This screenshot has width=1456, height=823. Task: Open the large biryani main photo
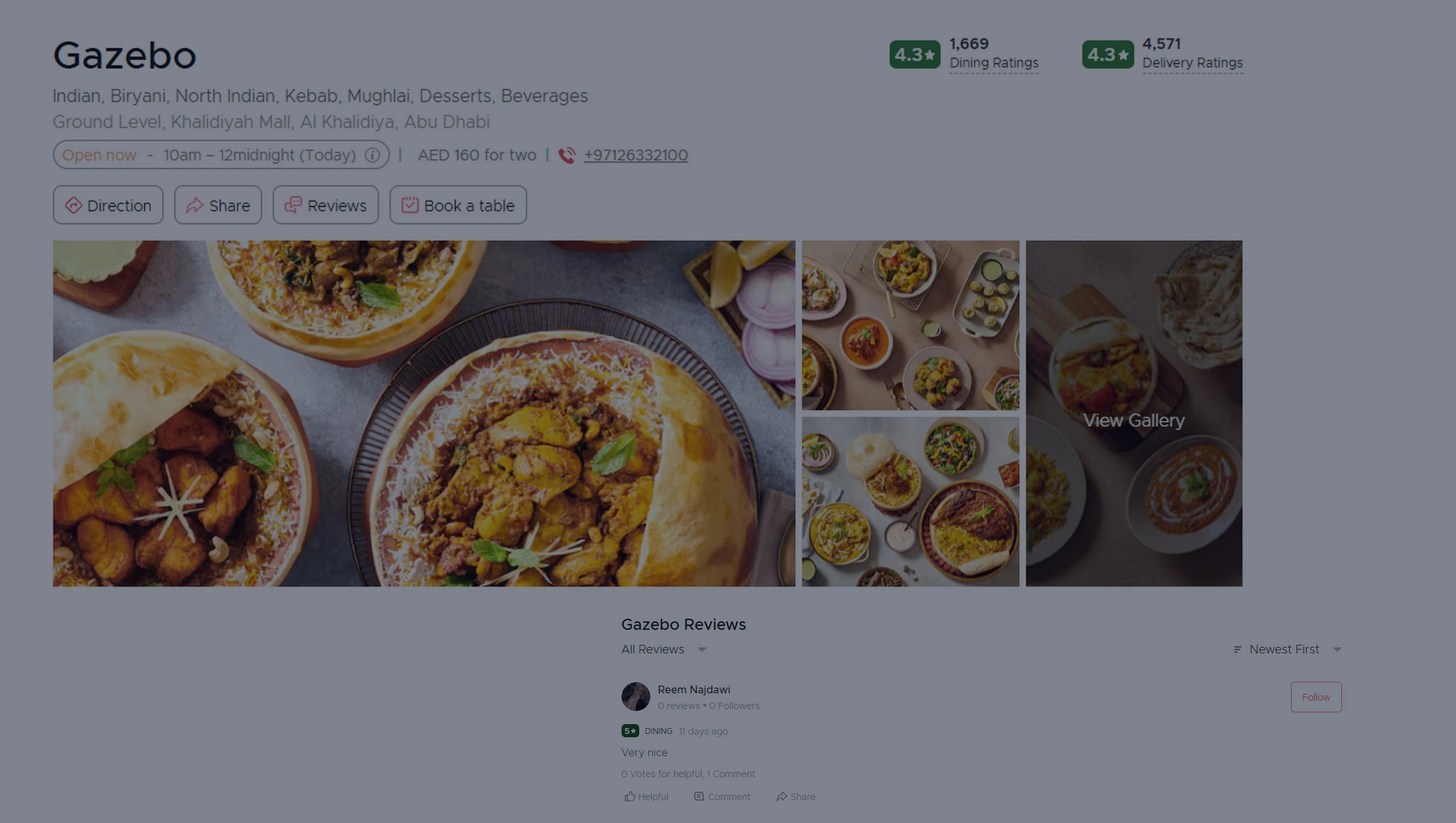click(424, 414)
